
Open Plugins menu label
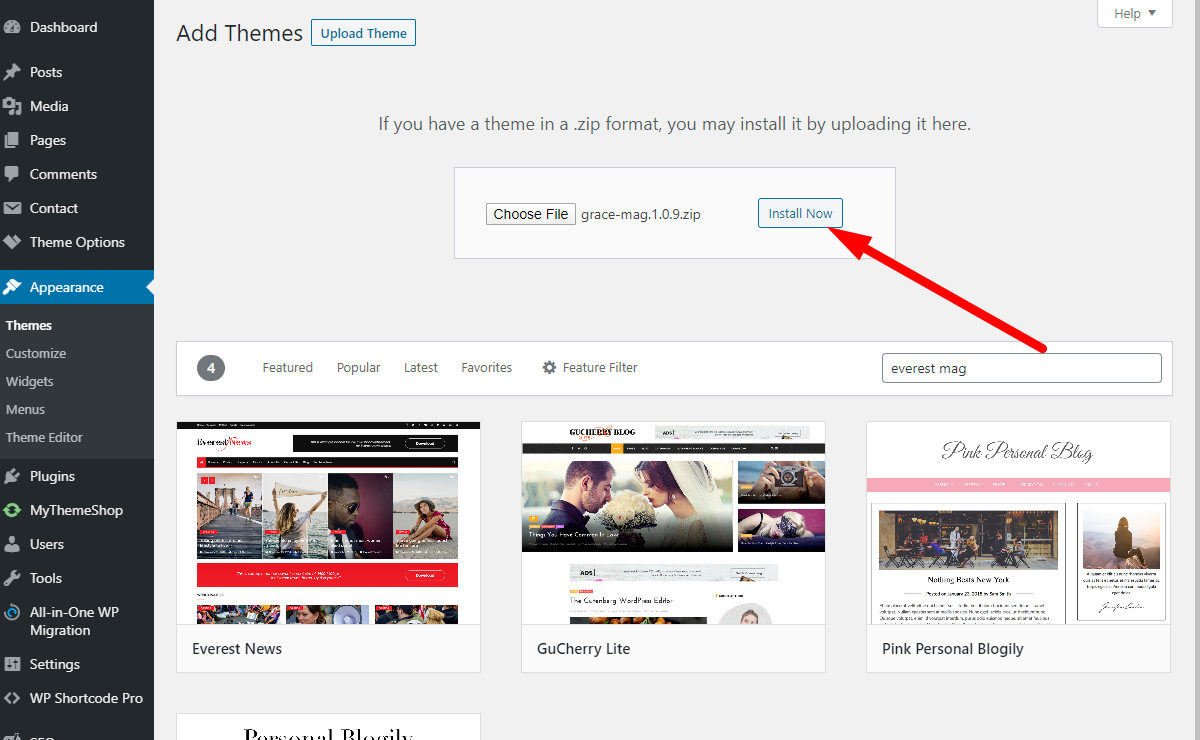[x=52, y=476]
